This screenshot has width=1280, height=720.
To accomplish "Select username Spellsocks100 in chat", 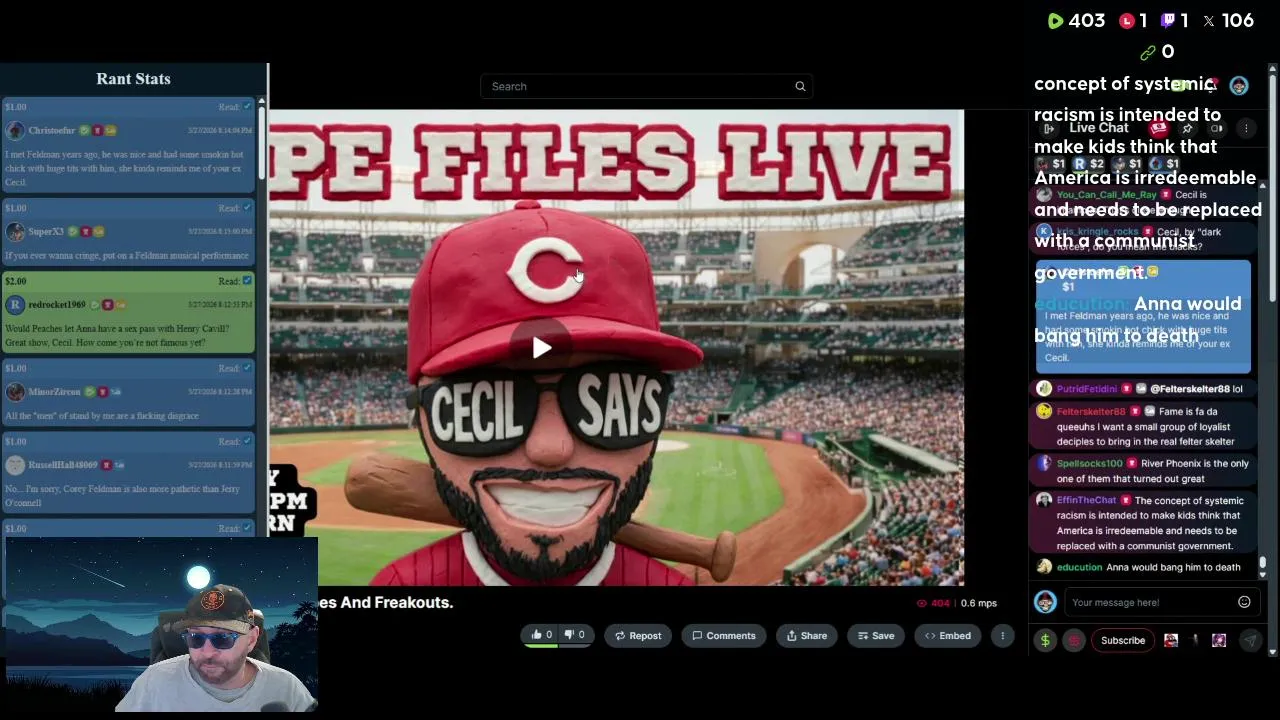I will point(1090,464).
